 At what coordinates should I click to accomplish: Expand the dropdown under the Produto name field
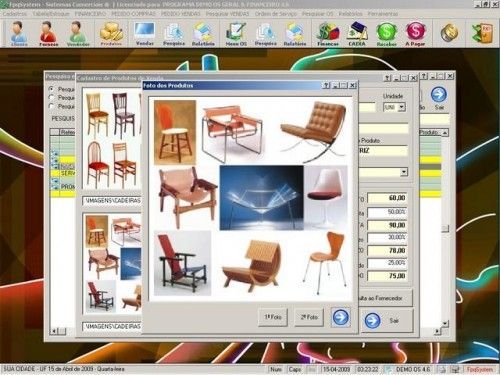tap(404, 172)
